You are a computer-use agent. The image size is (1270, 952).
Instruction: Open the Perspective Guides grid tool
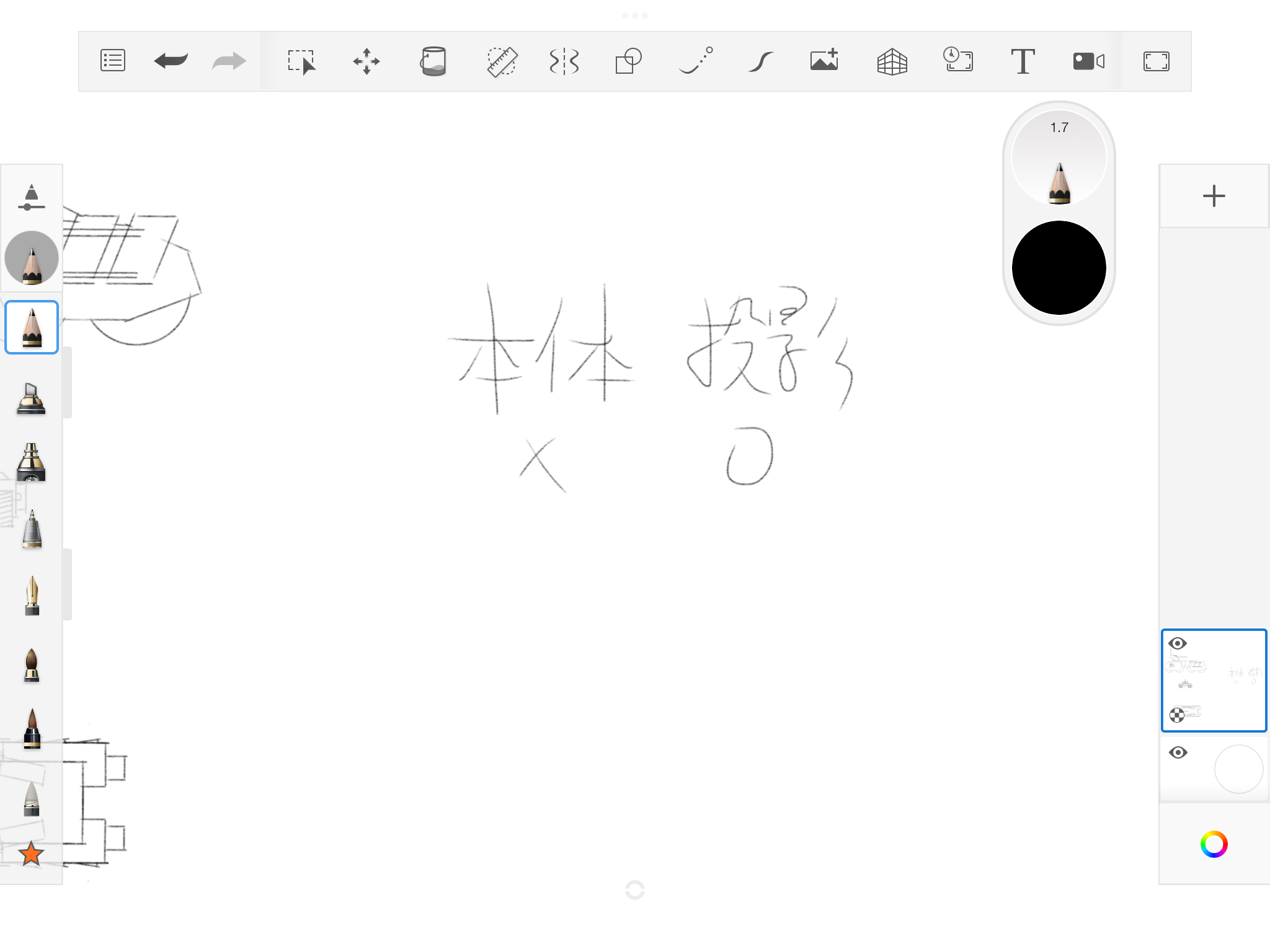point(892,61)
